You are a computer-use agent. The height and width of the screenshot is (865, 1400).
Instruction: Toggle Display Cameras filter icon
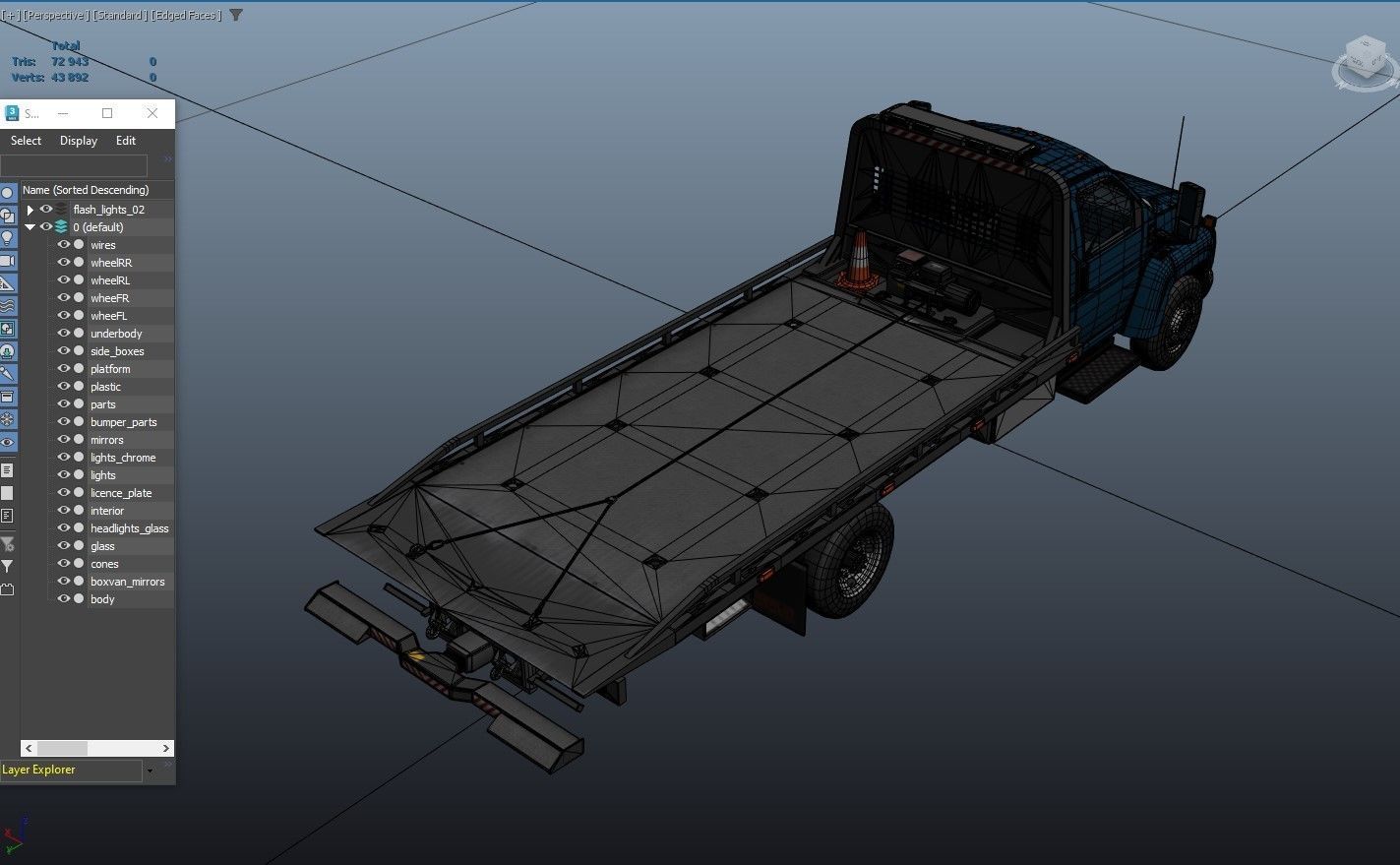[8, 261]
